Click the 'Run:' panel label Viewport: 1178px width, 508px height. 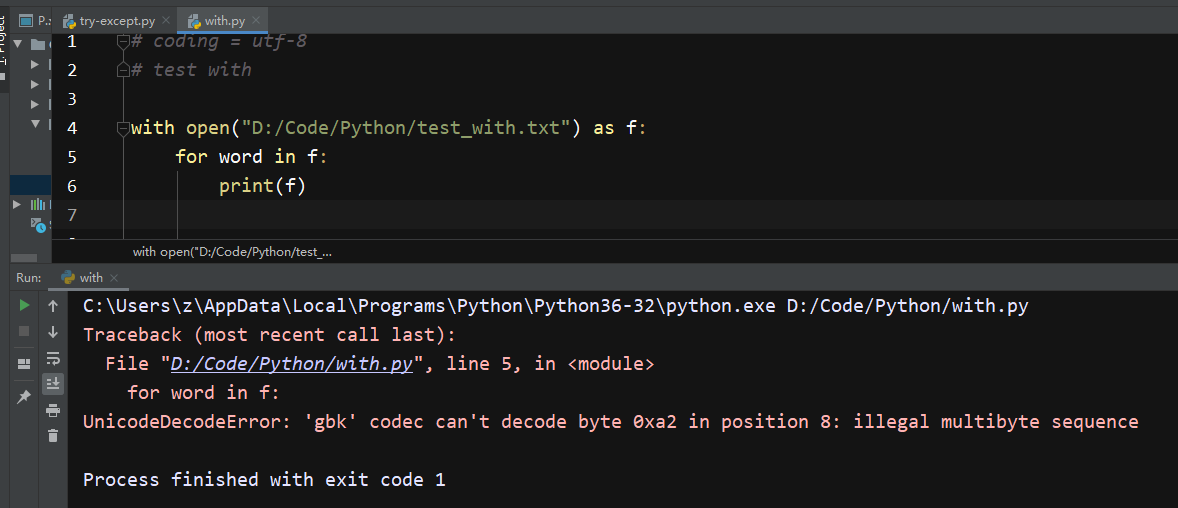tap(29, 278)
